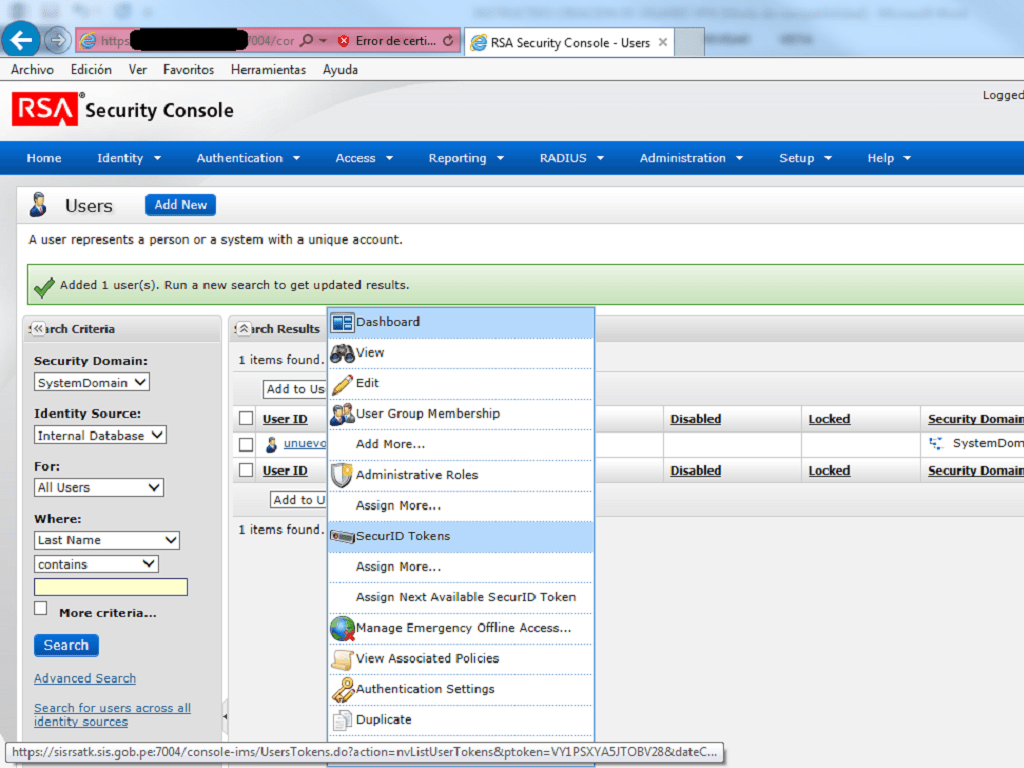1024x768 pixels.
Task: Select the checkbox beside the unuevo user row
Action: pos(246,444)
